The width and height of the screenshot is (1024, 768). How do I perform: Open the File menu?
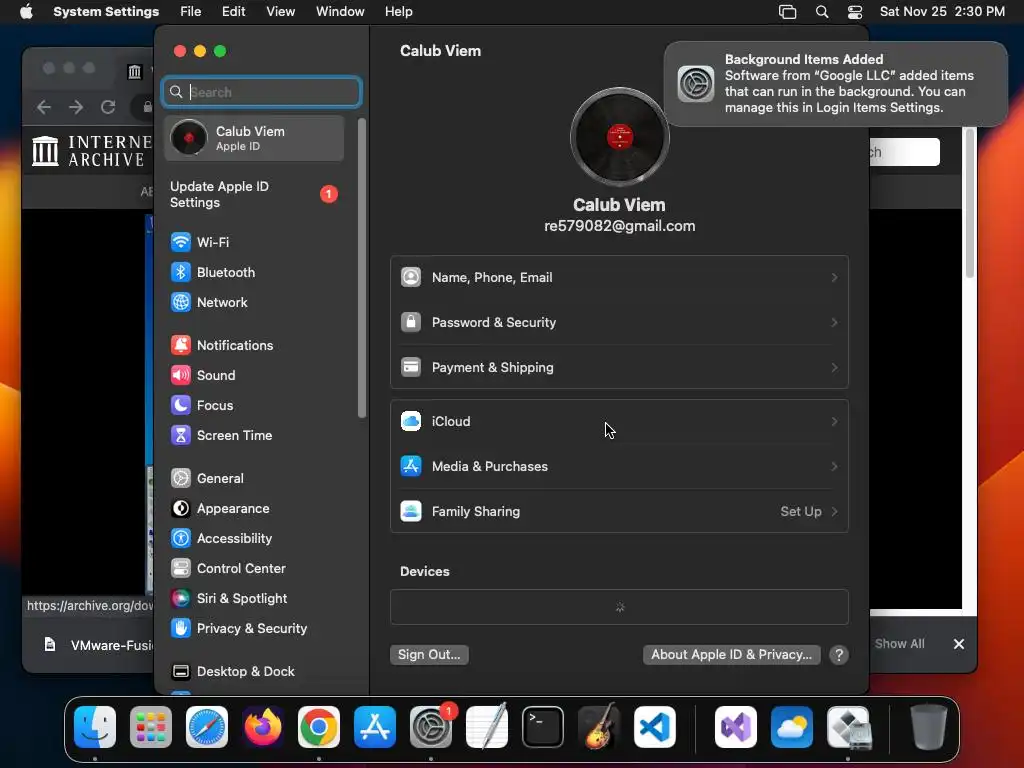coord(191,12)
